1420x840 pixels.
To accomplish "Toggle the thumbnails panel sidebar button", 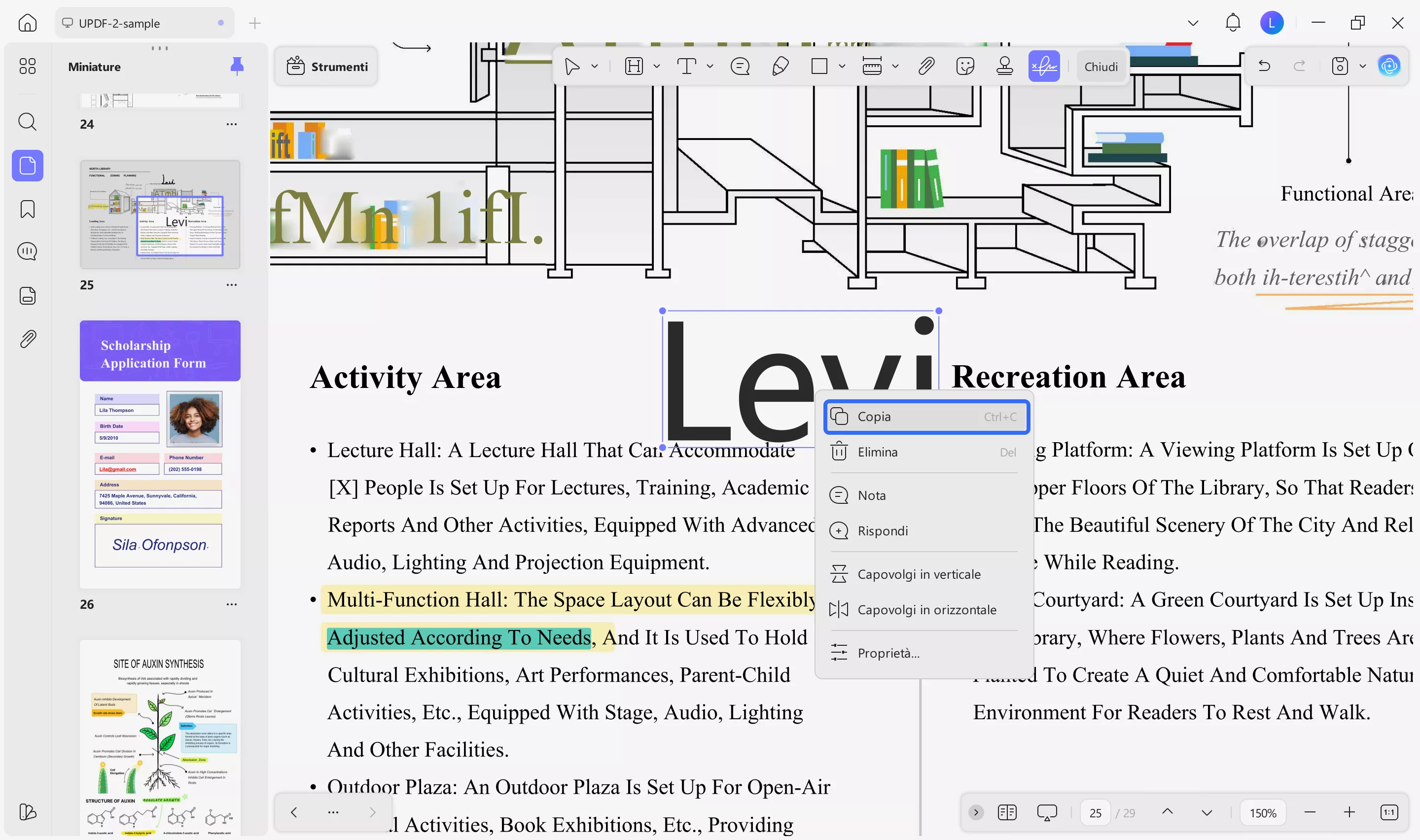I will click(x=27, y=166).
